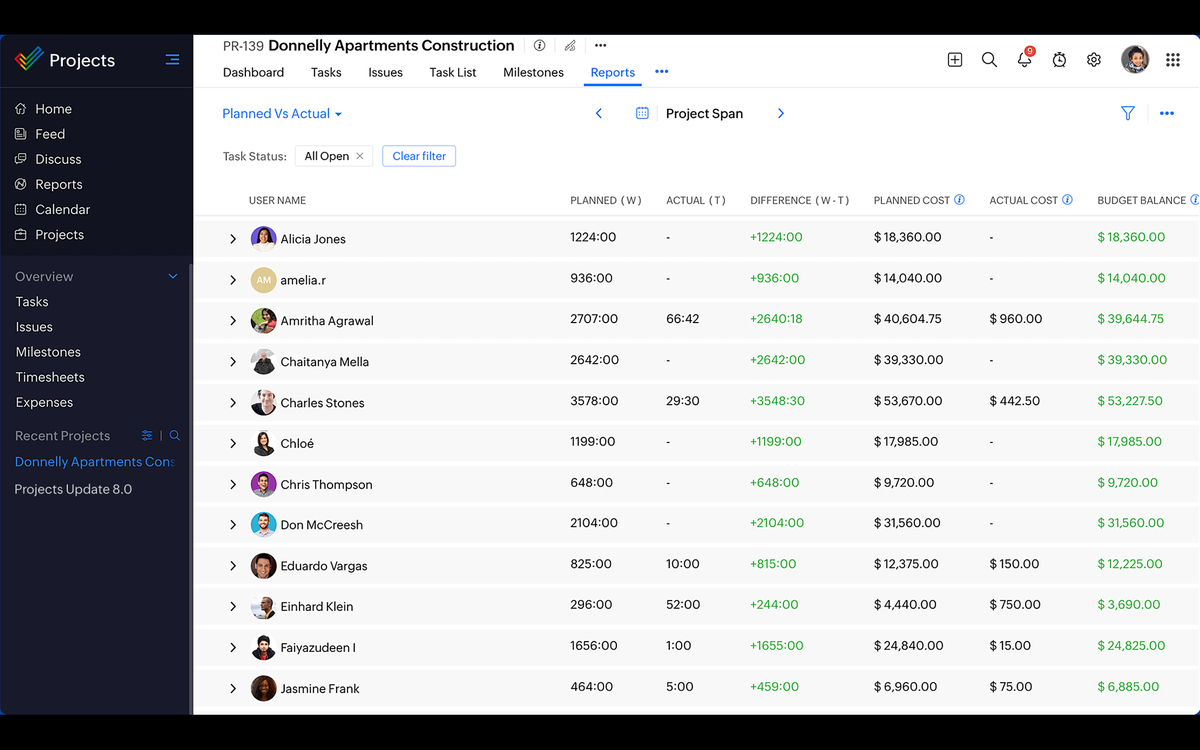Expand Eduardo Vargas row

[233, 566]
